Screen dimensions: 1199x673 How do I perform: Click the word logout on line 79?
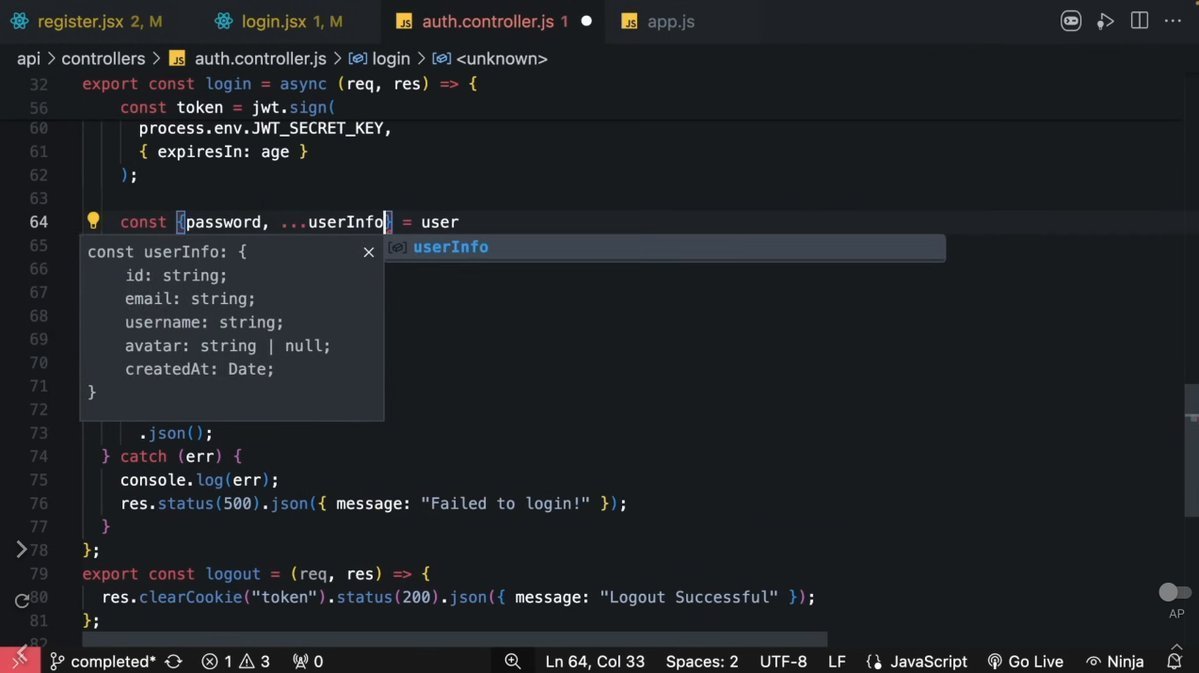(233, 574)
